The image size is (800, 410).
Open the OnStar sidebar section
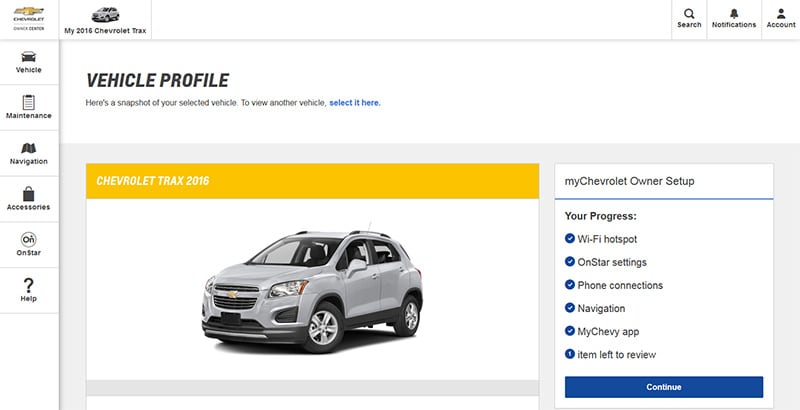tap(29, 245)
